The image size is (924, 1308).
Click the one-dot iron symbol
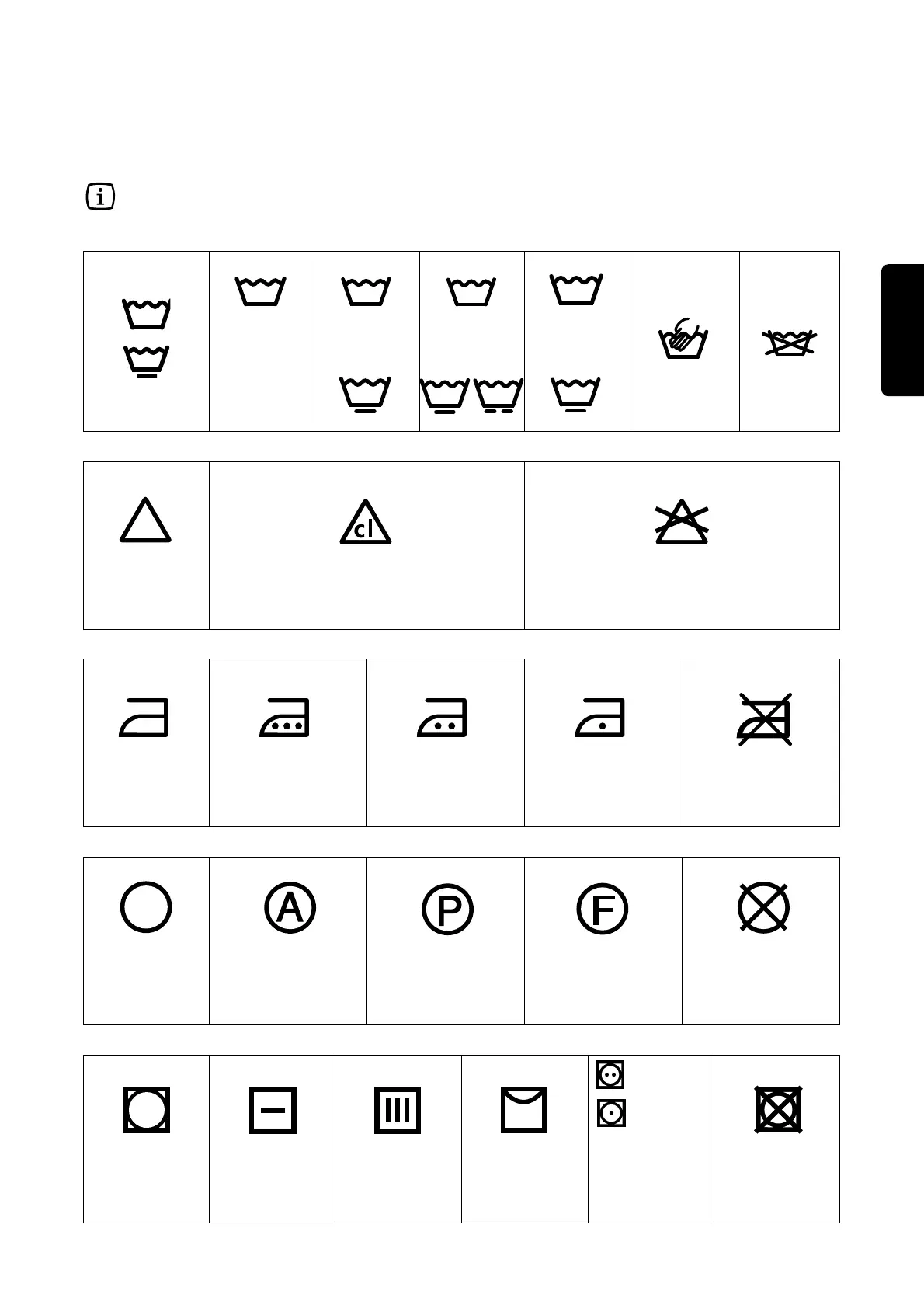click(600, 718)
